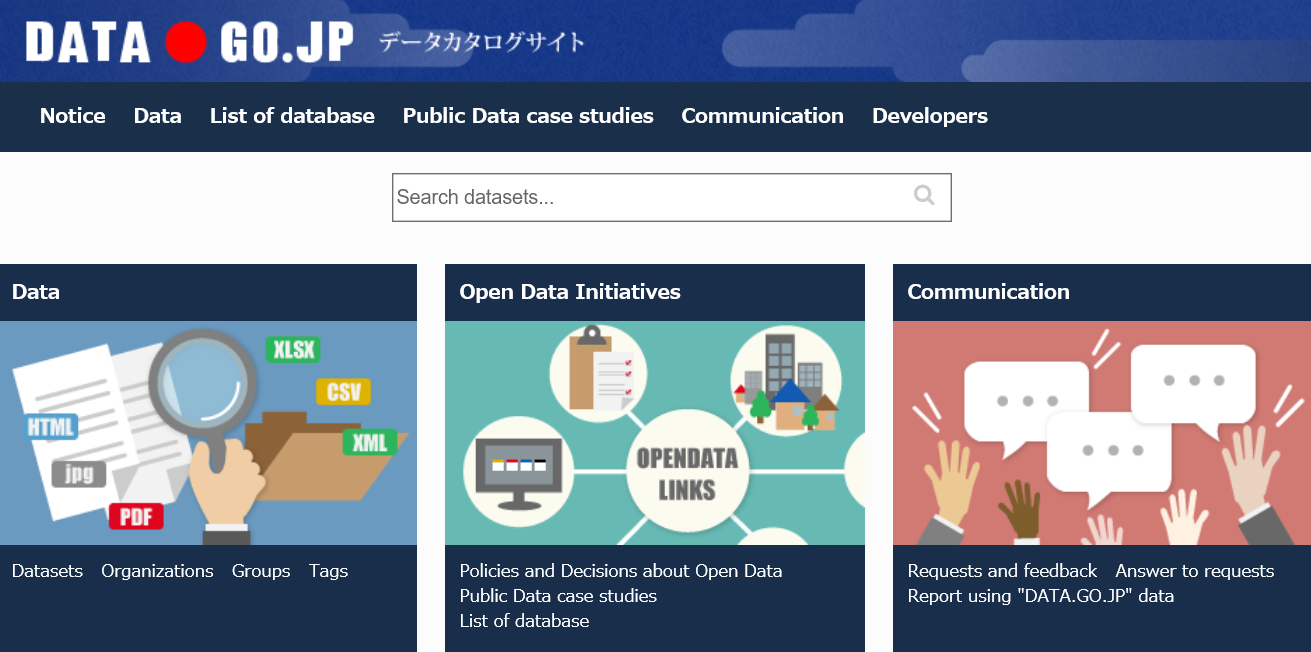
Task: Open the Notice menu item
Action: coord(73,116)
